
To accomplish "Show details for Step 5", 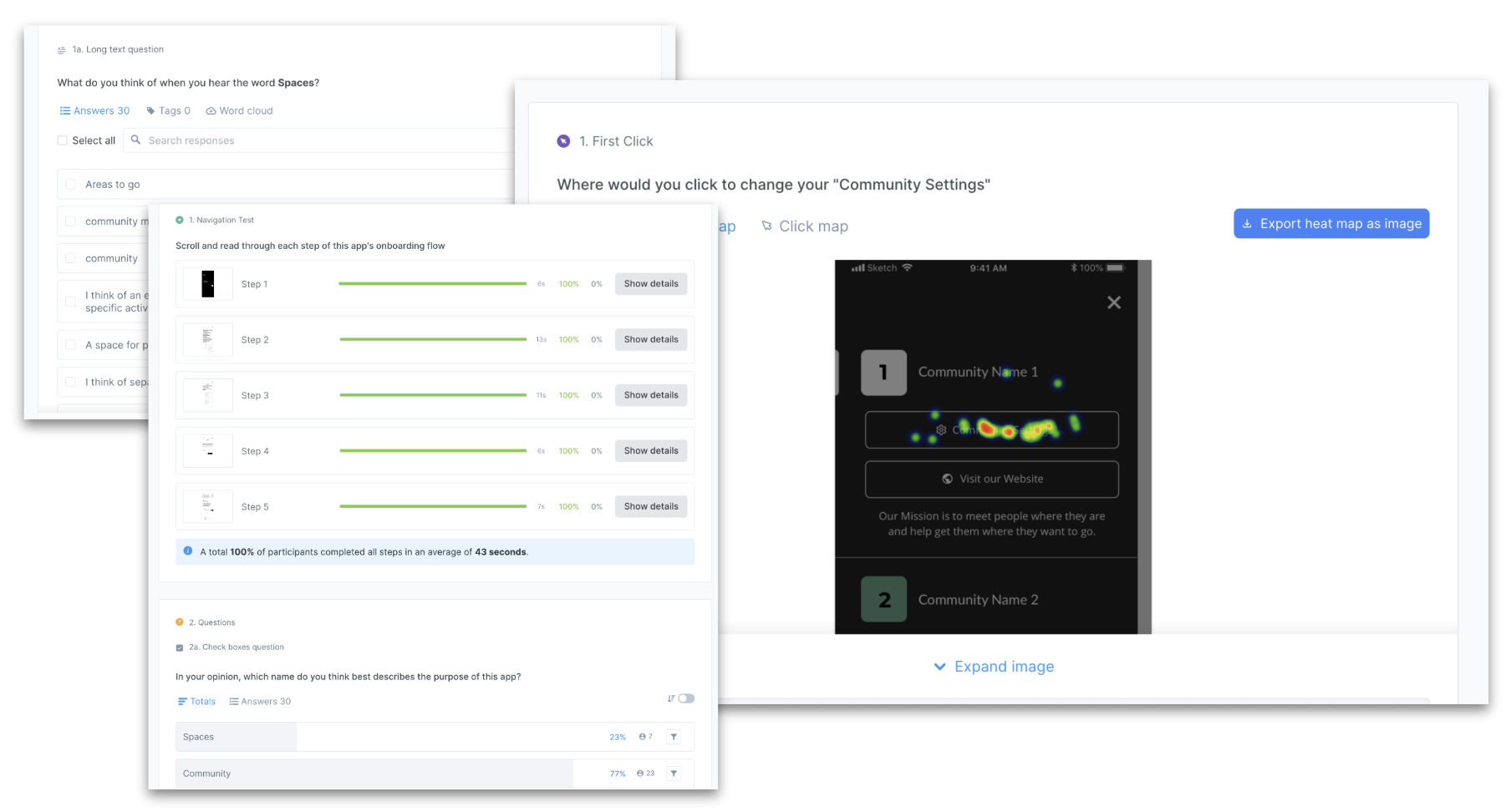I will 651,506.
